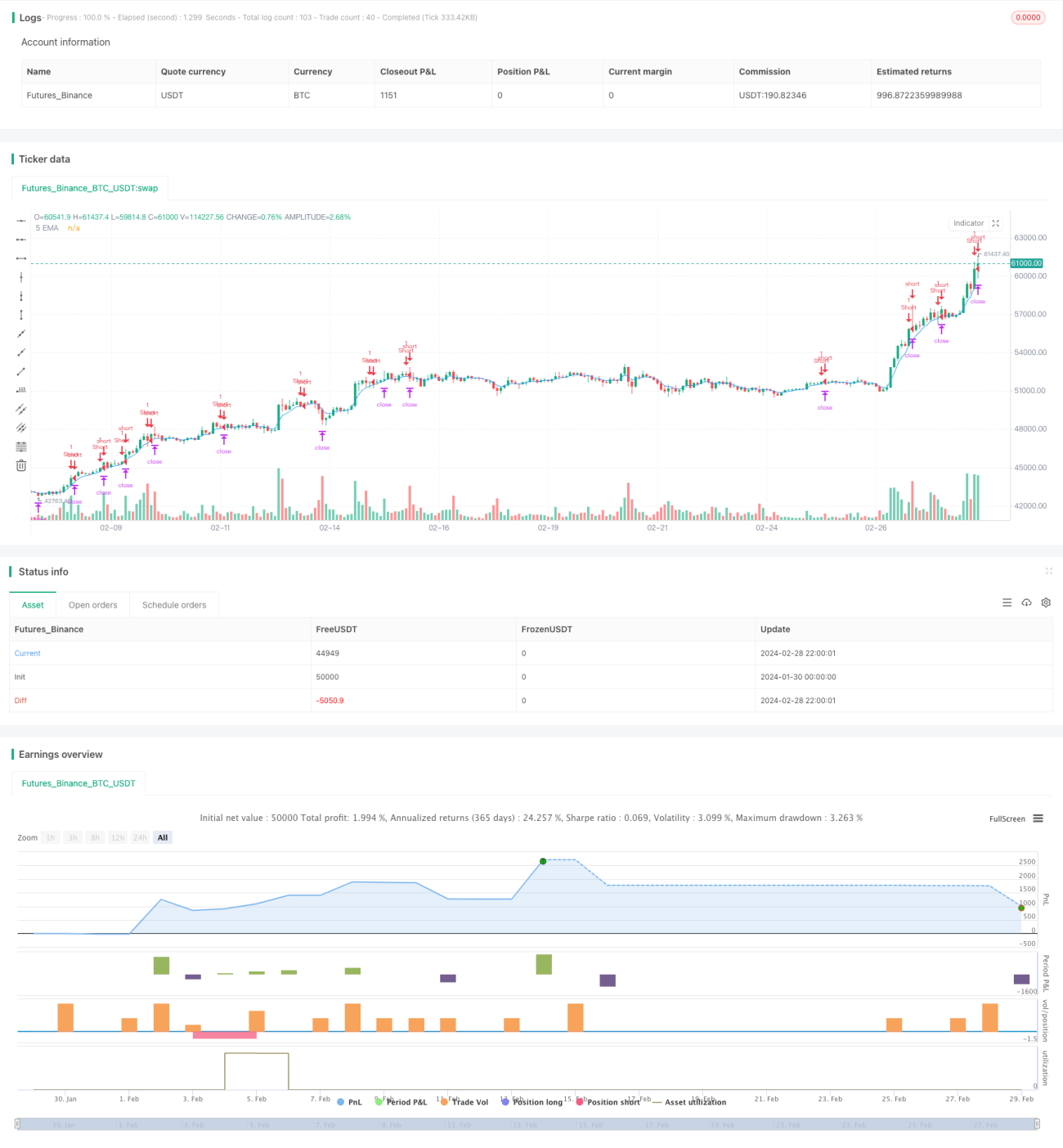Select the All zoom range button
The image size is (1063, 1148).
pos(163,837)
